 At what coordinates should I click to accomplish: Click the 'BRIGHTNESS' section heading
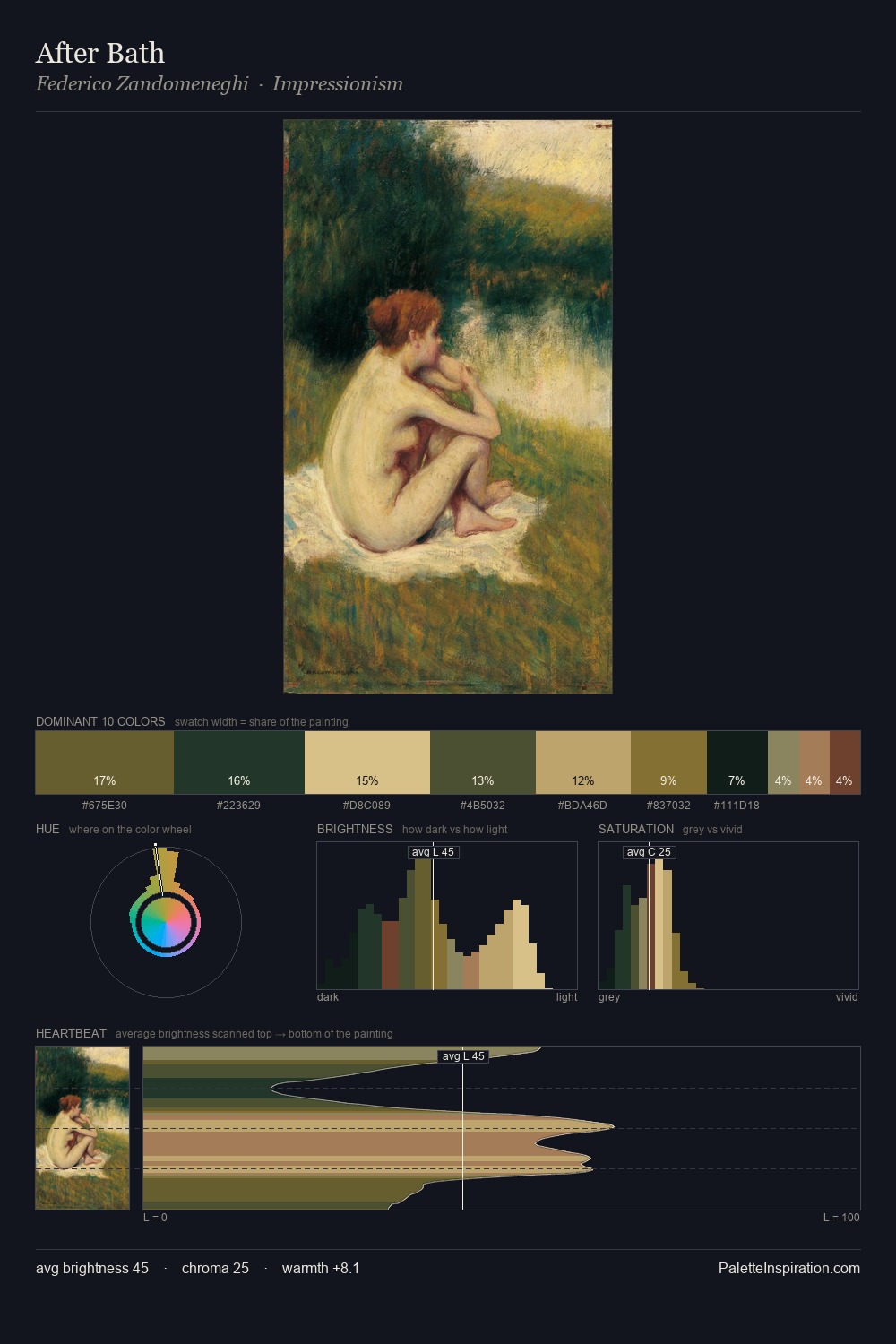pyautogui.click(x=355, y=829)
